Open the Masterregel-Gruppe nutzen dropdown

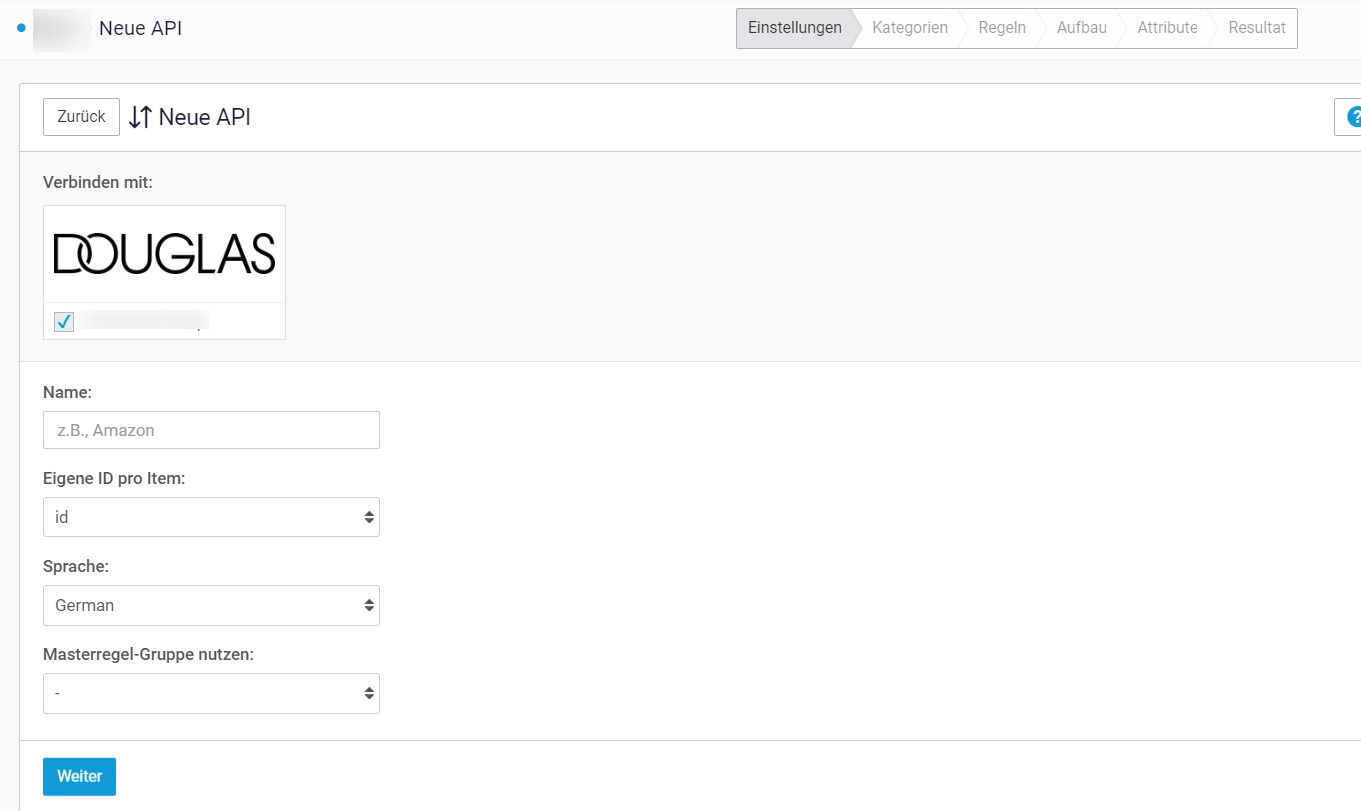pos(211,693)
